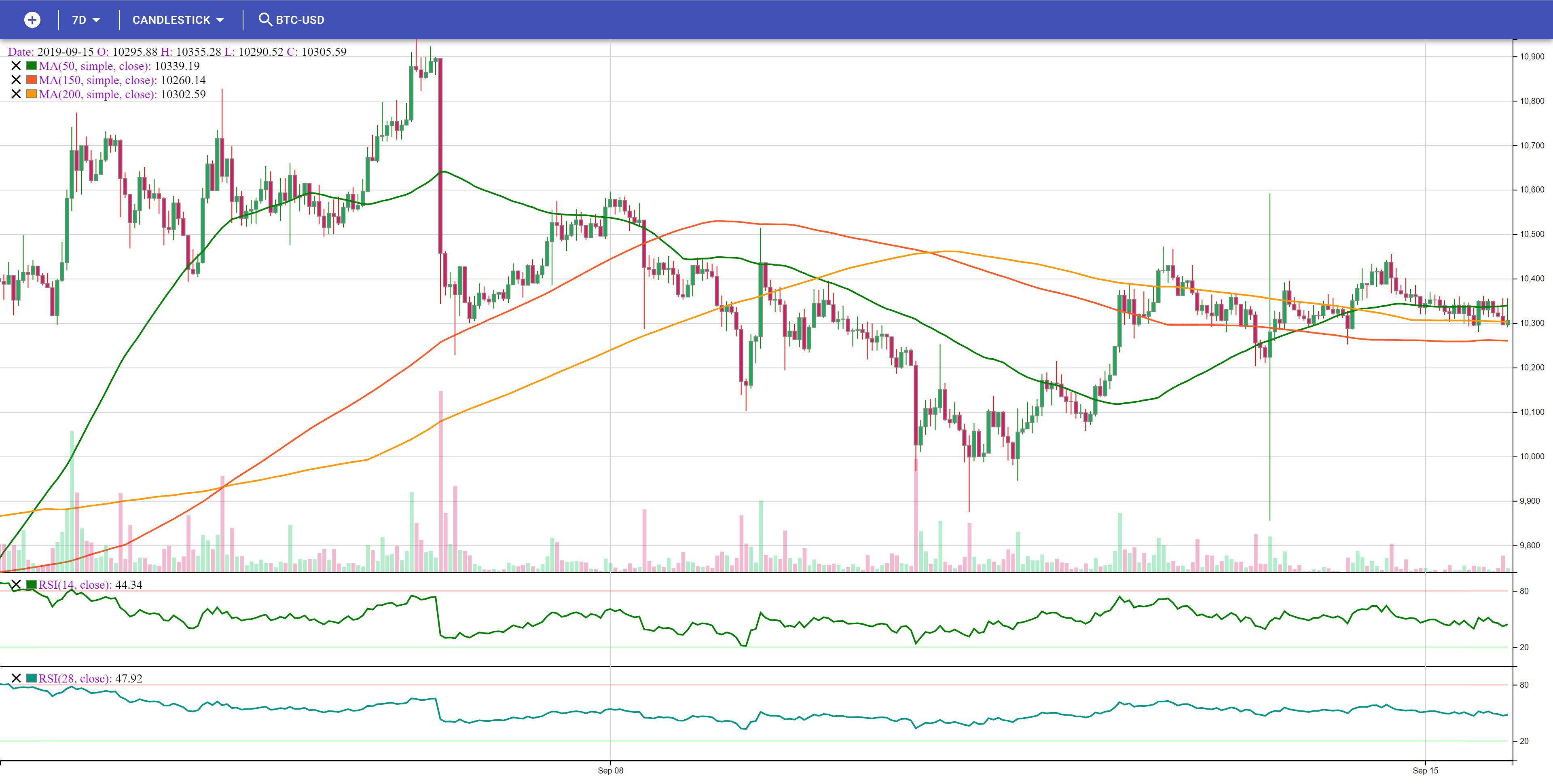Open the CANDLESTICK chart type dropdown
The image size is (1553, 784).
pyautogui.click(x=178, y=20)
